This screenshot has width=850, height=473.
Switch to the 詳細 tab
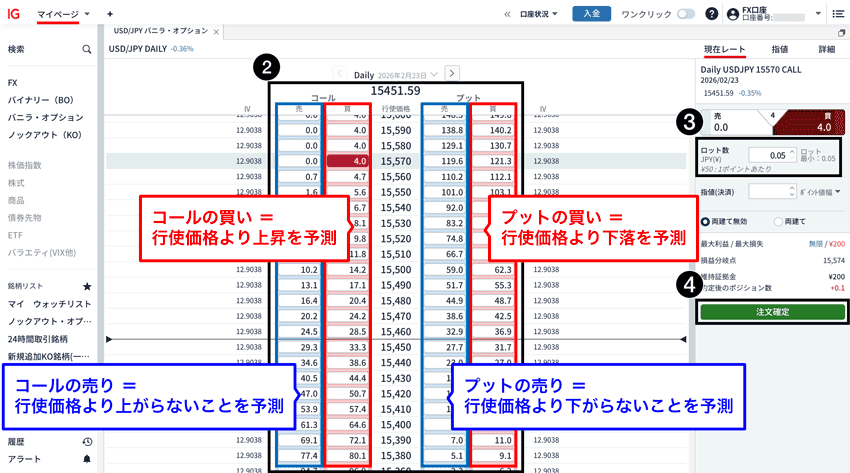(827, 49)
